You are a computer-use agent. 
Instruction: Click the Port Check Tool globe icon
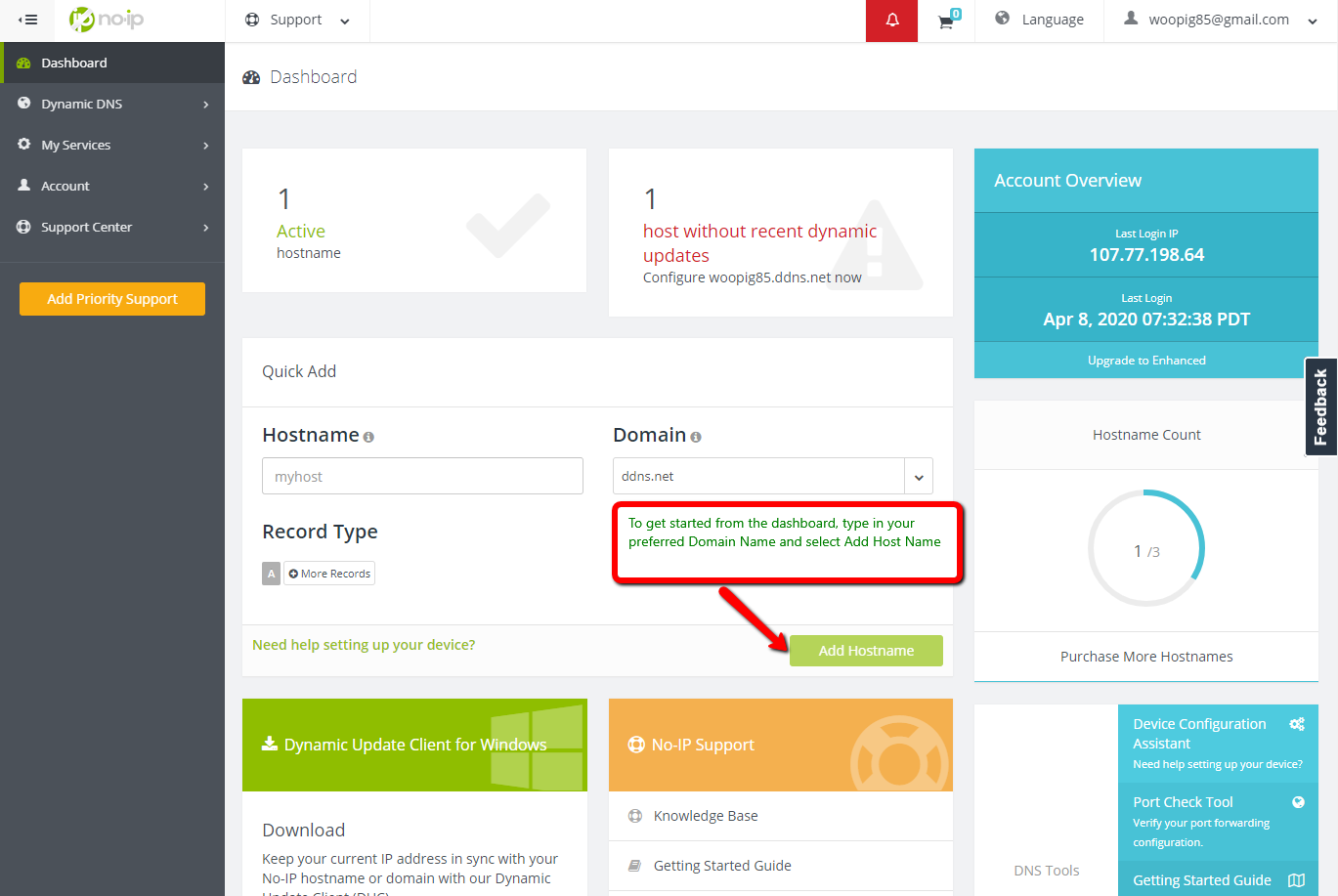[1298, 802]
